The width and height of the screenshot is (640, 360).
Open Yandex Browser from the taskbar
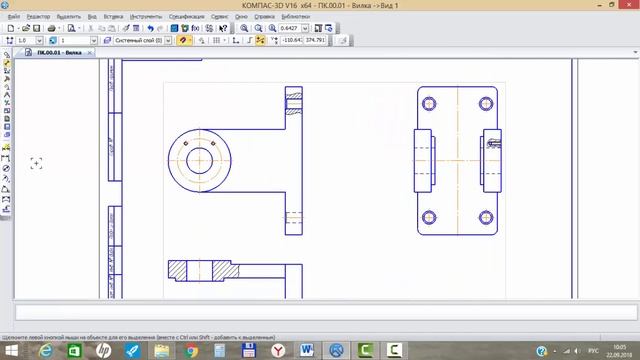tap(278, 351)
